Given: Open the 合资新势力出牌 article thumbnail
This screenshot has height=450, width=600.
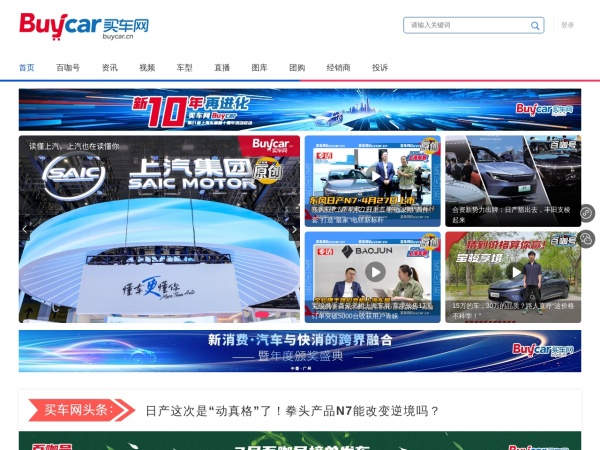Looking at the screenshot, I should tap(513, 181).
